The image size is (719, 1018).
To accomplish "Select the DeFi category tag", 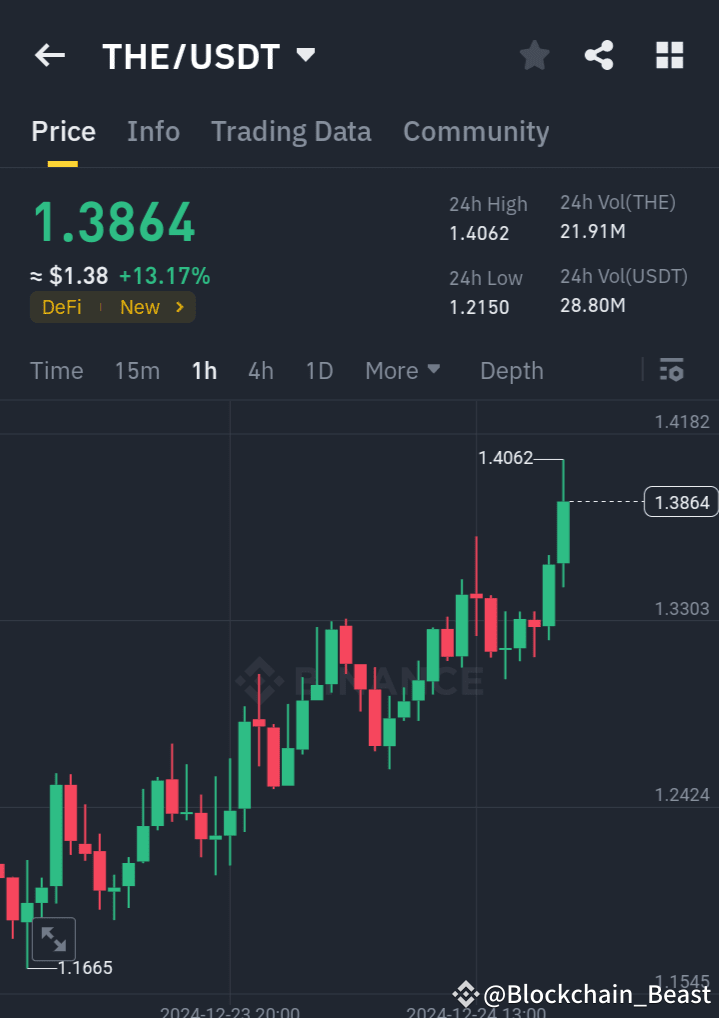I will pyautogui.click(x=61, y=307).
